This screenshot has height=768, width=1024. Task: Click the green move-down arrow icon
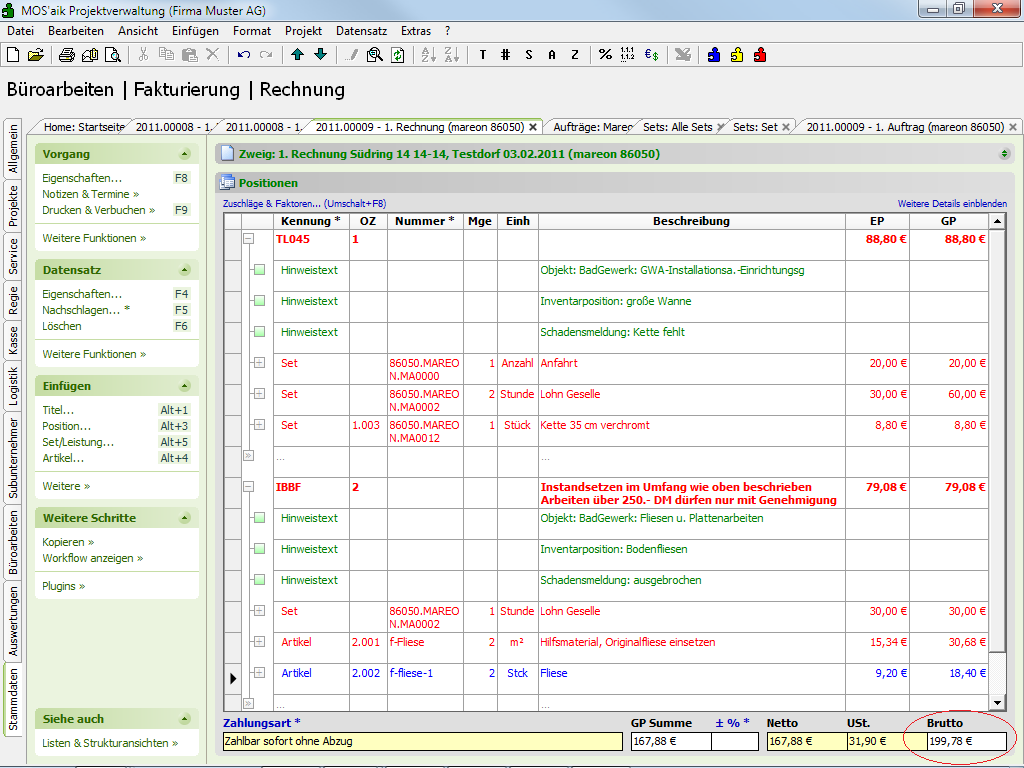[x=320, y=55]
